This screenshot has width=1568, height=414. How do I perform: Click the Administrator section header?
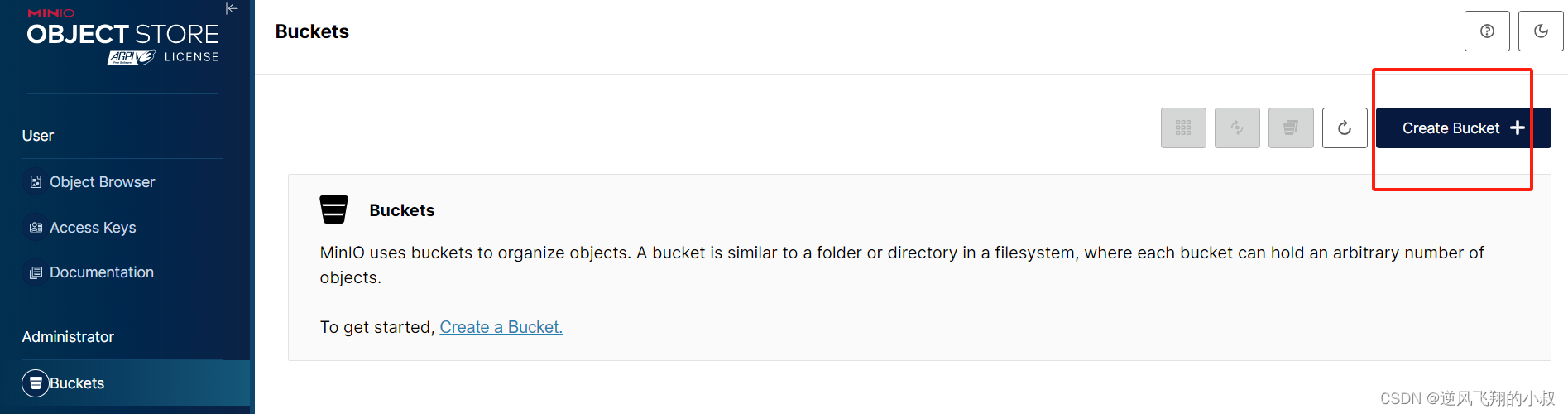tap(68, 337)
